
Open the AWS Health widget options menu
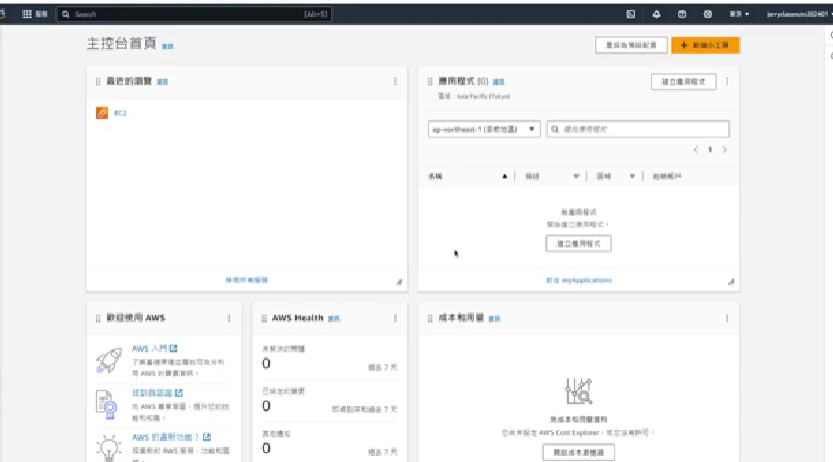click(395, 318)
